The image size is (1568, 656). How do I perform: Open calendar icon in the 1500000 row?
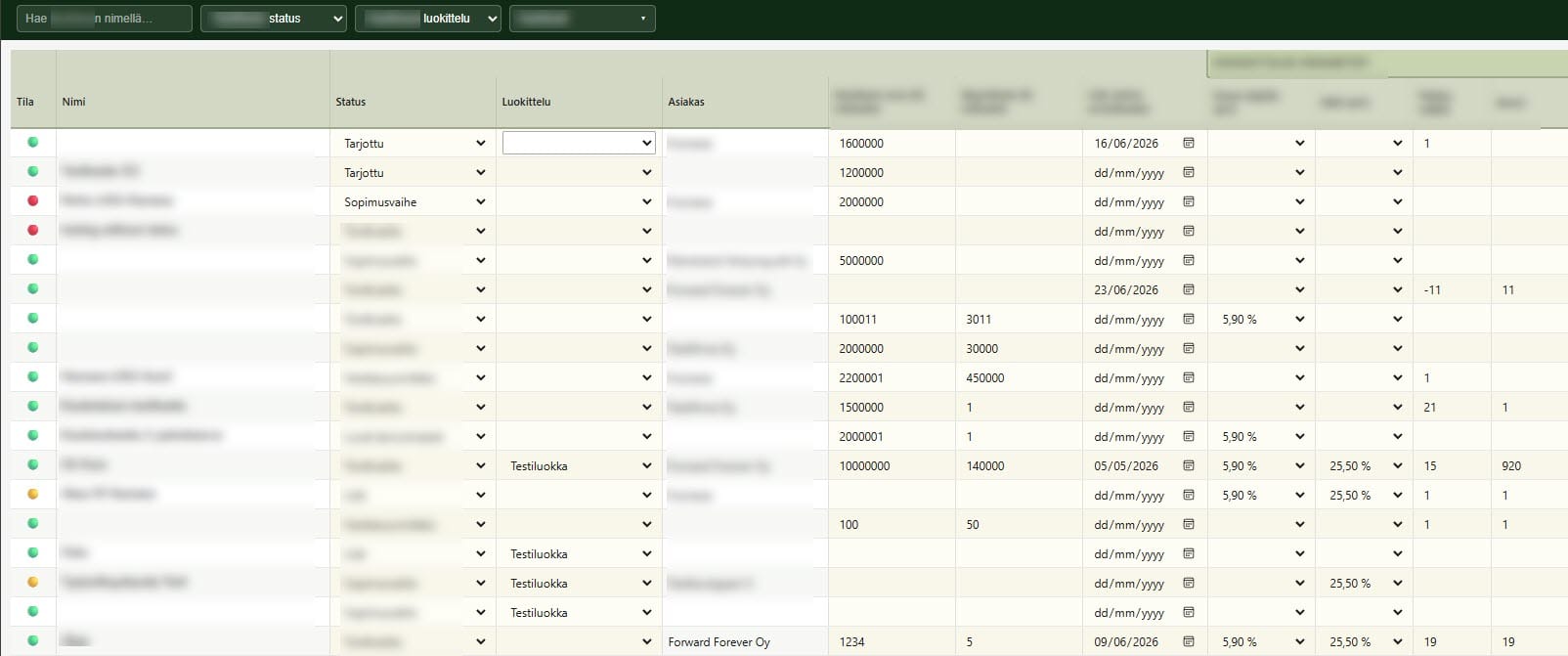pyautogui.click(x=1189, y=407)
